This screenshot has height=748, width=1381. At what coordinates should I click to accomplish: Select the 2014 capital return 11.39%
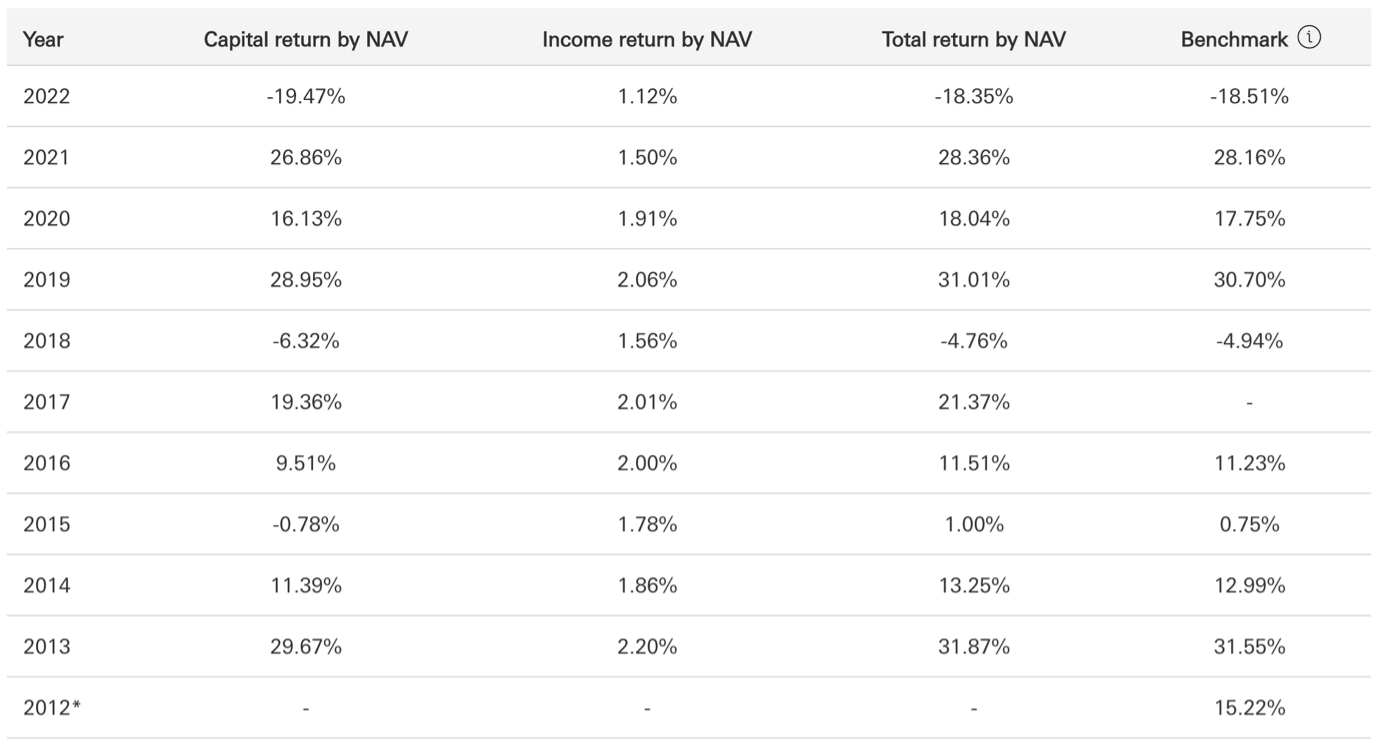pyautogui.click(x=306, y=586)
